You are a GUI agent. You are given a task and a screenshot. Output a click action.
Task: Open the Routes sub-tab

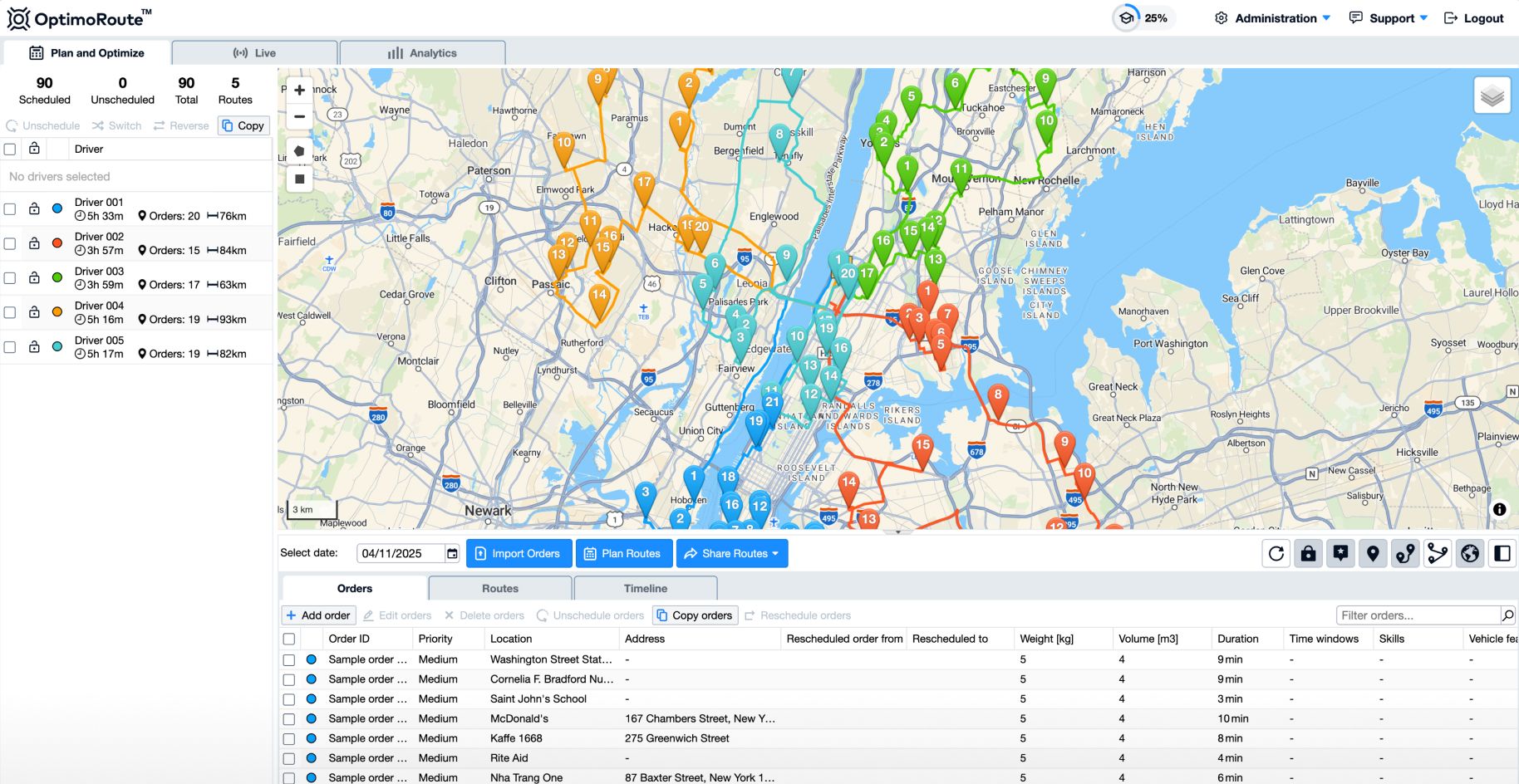pyautogui.click(x=500, y=588)
